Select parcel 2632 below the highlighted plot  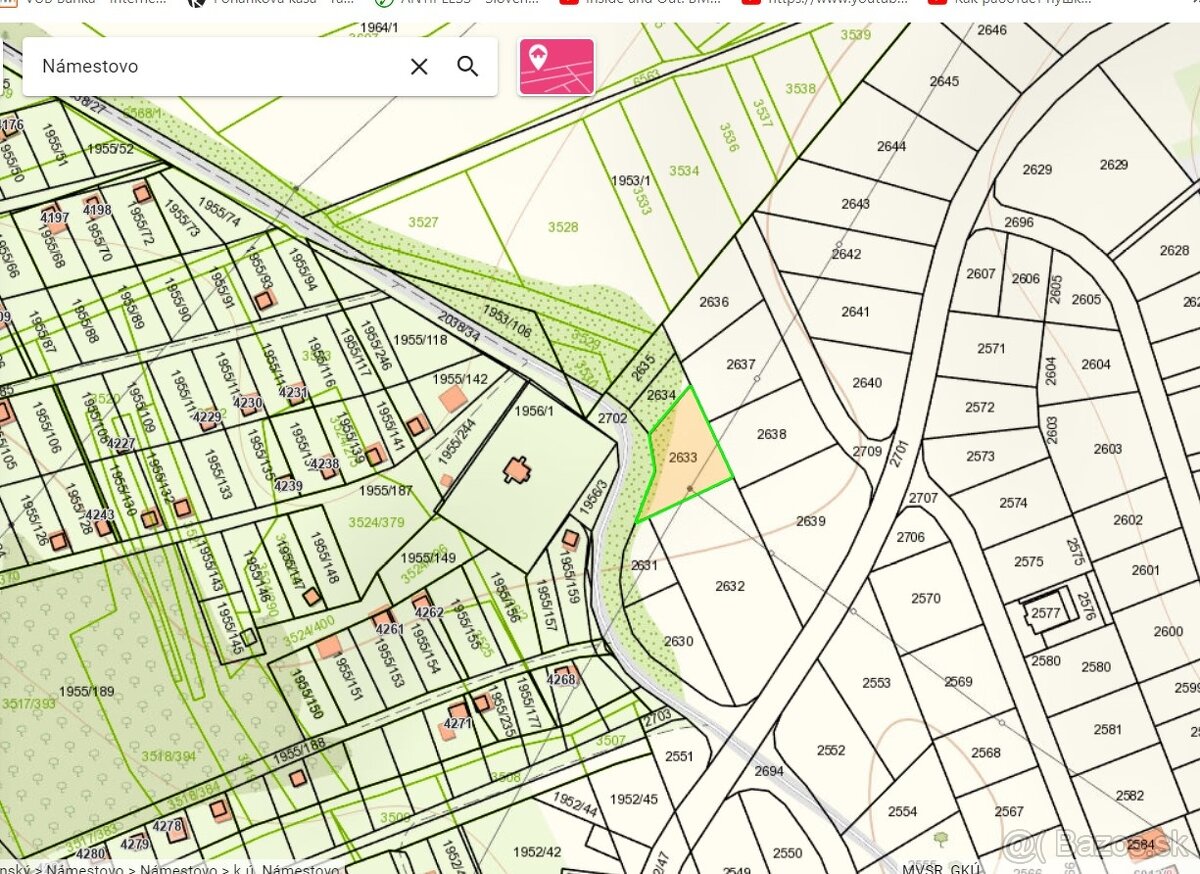[x=729, y=586]
